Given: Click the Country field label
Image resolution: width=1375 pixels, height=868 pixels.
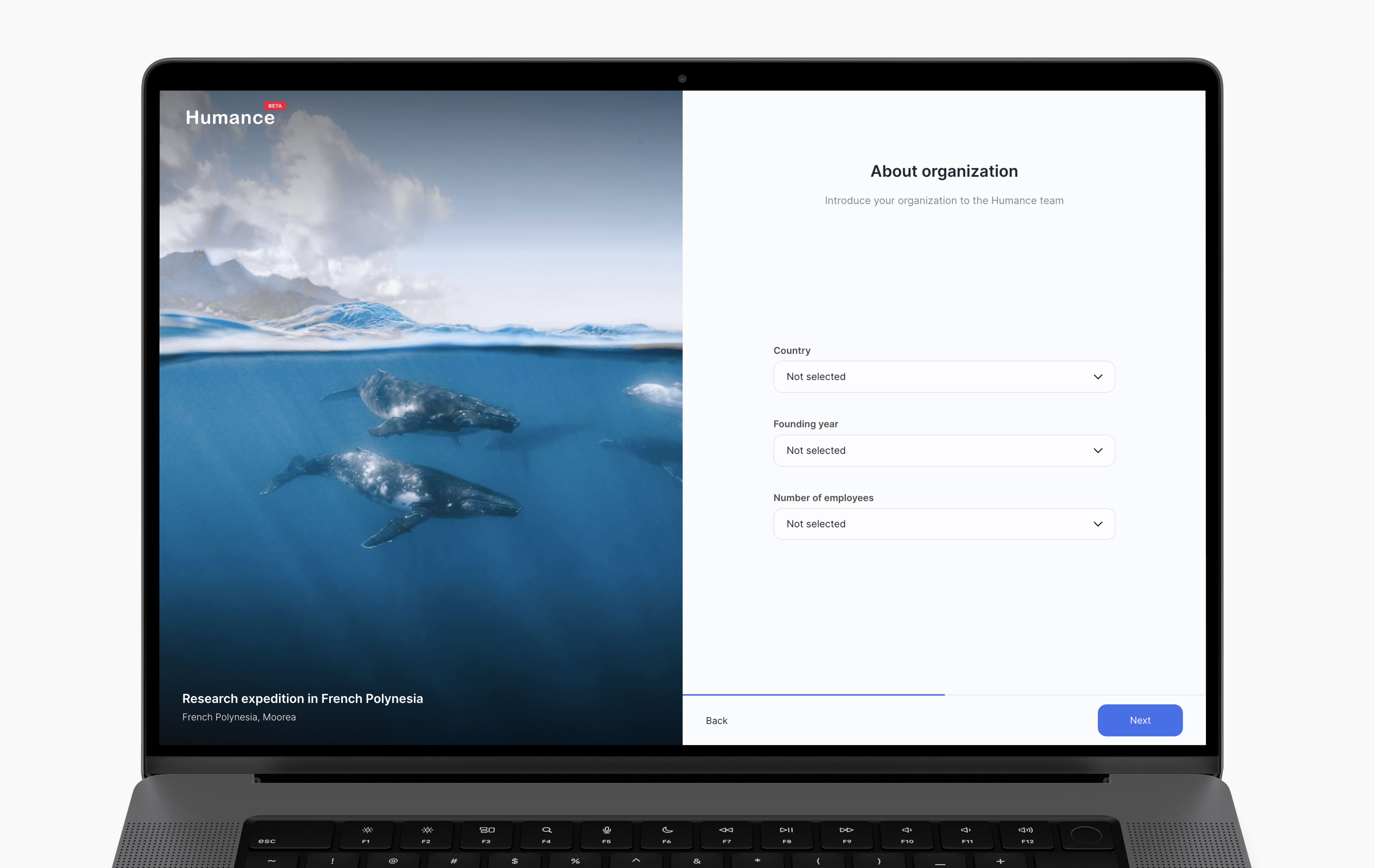Looking at the screenshot, I should click(x=792, y=351).
